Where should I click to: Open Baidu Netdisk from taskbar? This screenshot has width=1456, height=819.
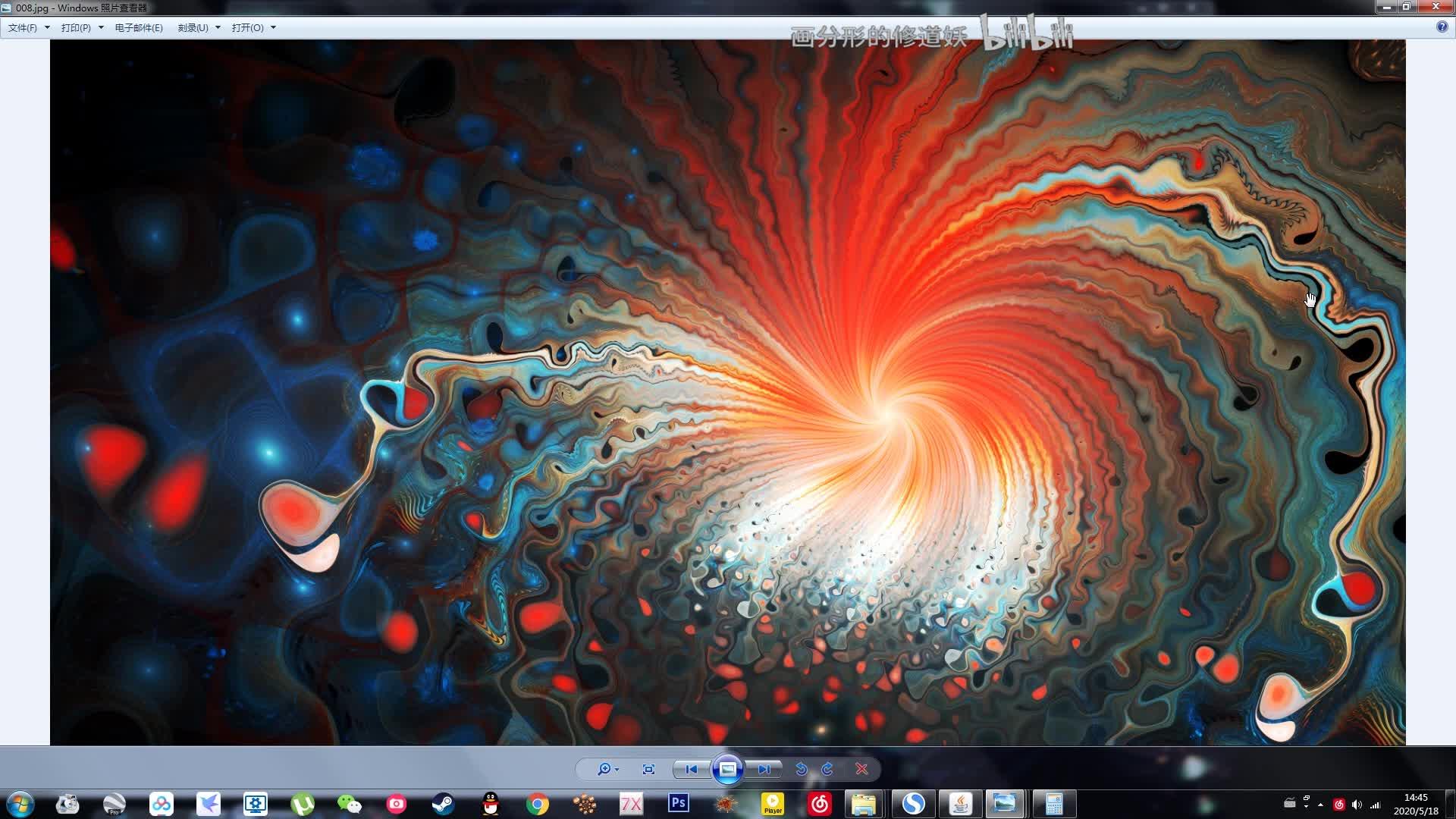[162, 804]
